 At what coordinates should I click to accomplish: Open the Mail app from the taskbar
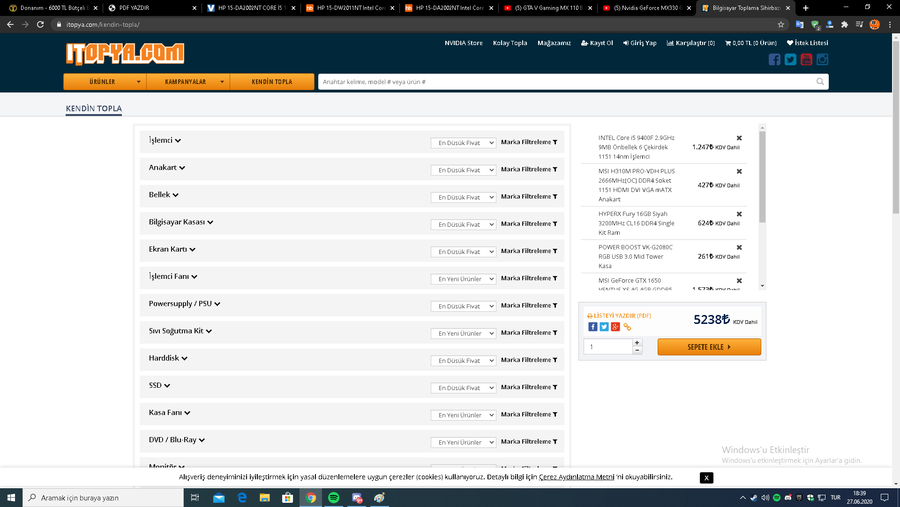[x=219, y=498]
